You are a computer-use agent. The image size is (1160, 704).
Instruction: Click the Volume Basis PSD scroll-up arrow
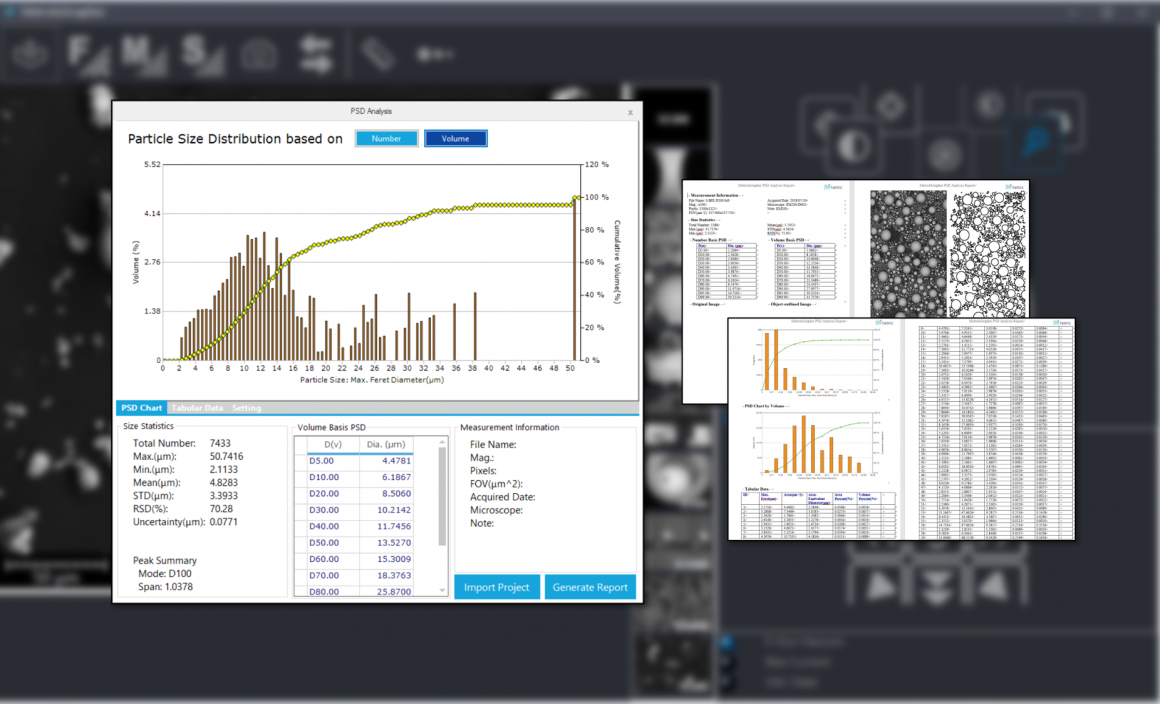click(x=442, y=442)
